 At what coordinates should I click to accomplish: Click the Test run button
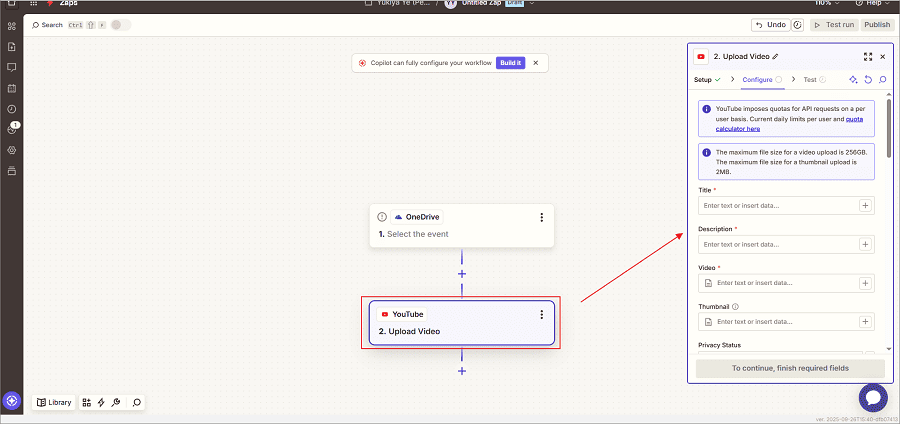coord(834,25)
